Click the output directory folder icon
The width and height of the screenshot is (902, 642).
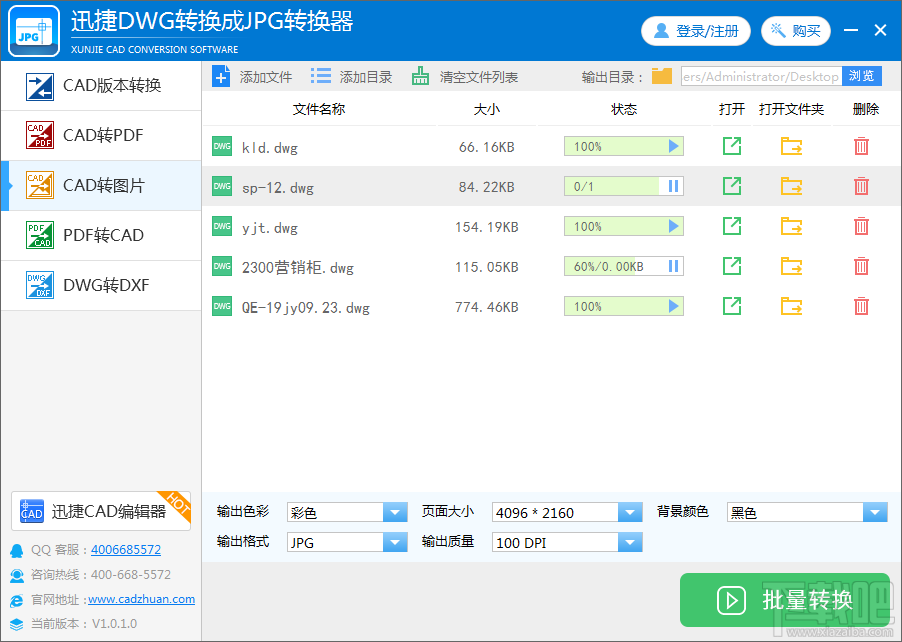point(662,76)
